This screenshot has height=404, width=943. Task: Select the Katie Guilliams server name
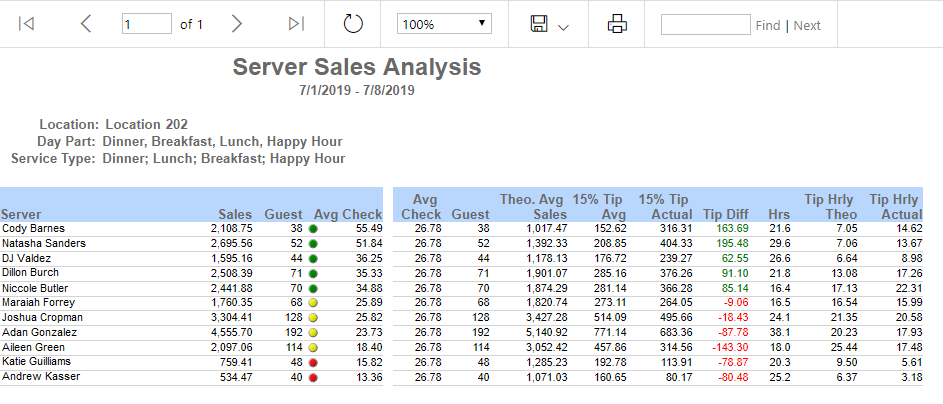coord(36,361)
